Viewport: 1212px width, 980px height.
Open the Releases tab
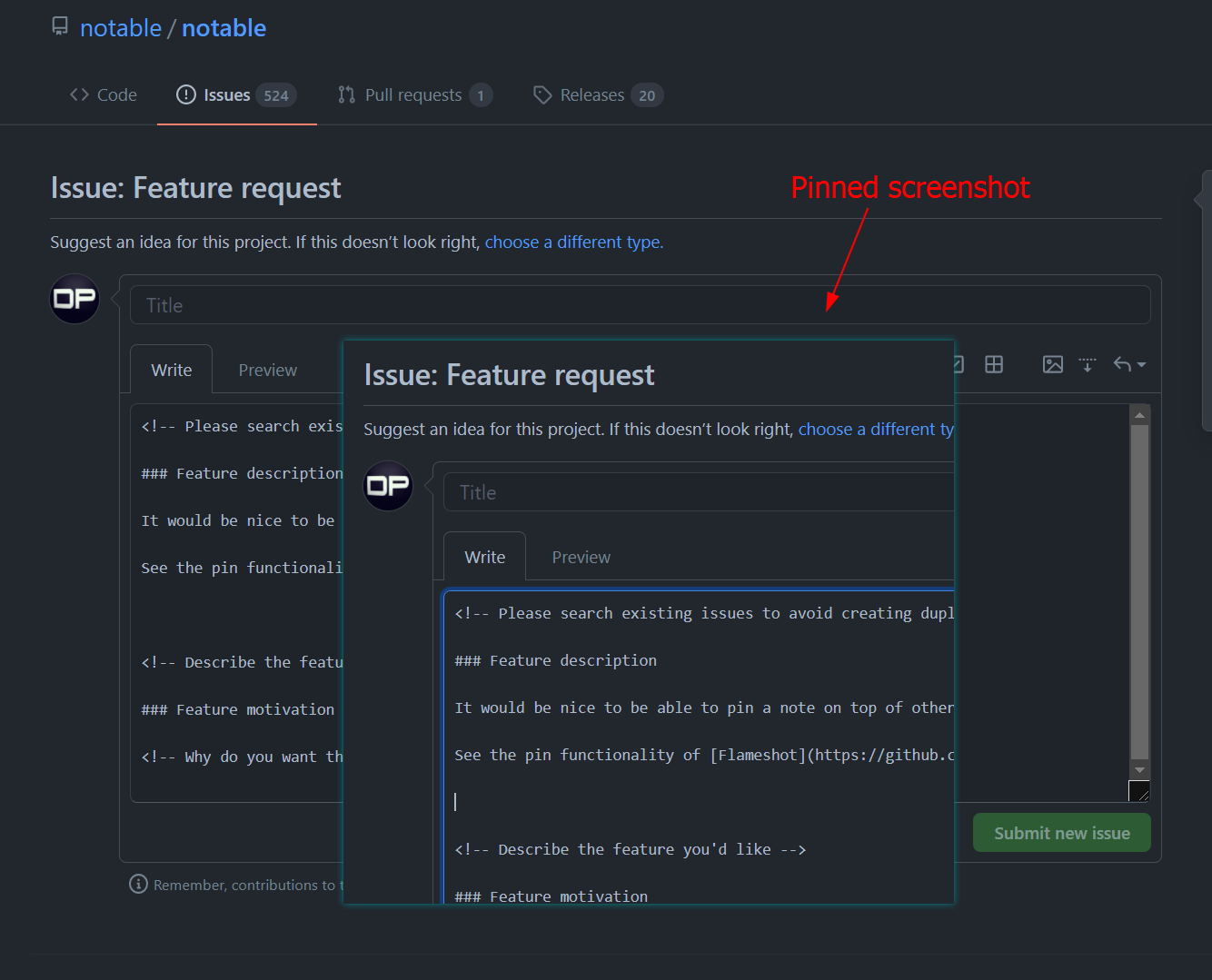pos(598,94)
